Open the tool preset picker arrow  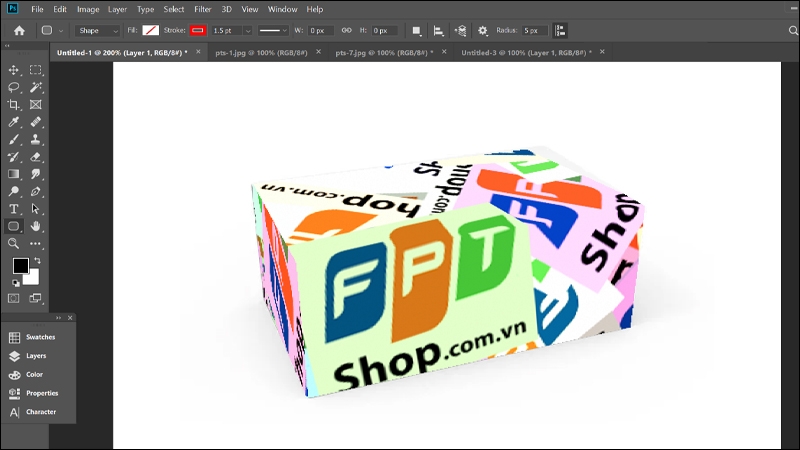click(x=61, y=31)
